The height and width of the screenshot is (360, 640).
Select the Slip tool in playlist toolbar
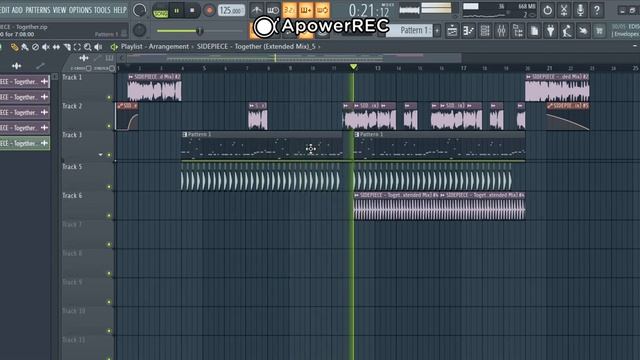click(x=56, y=47)
